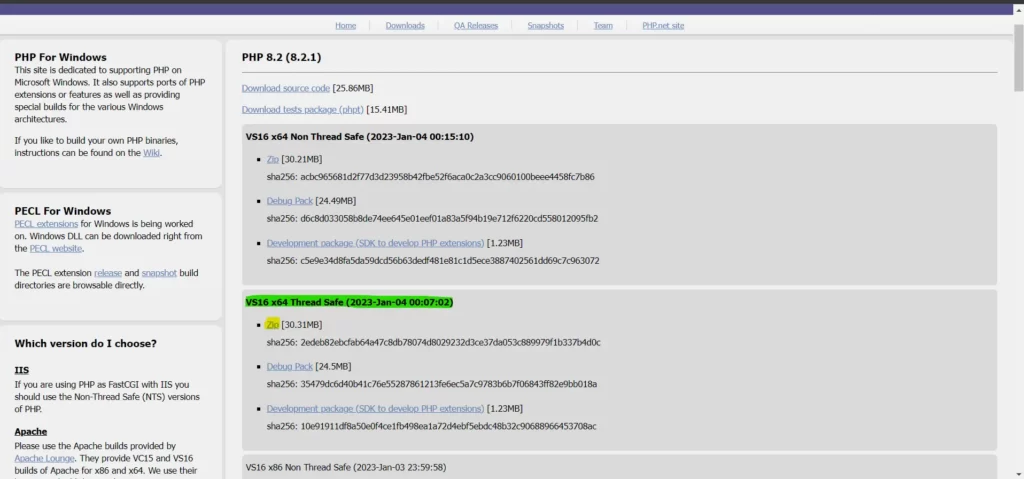Click the [30.31MB] size next to Thread Safe Zip
The image size is (1024, 479).
302,325
